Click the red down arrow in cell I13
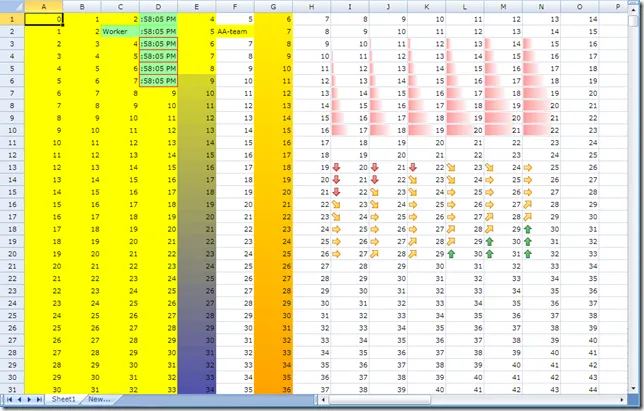 coord(335,167)
